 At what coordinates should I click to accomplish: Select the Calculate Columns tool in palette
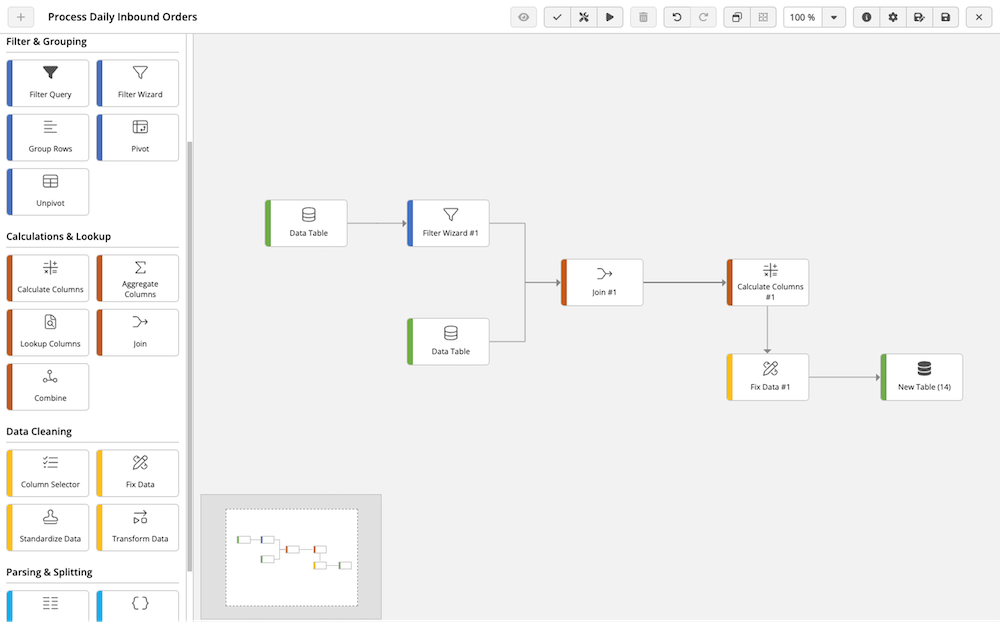48,278
